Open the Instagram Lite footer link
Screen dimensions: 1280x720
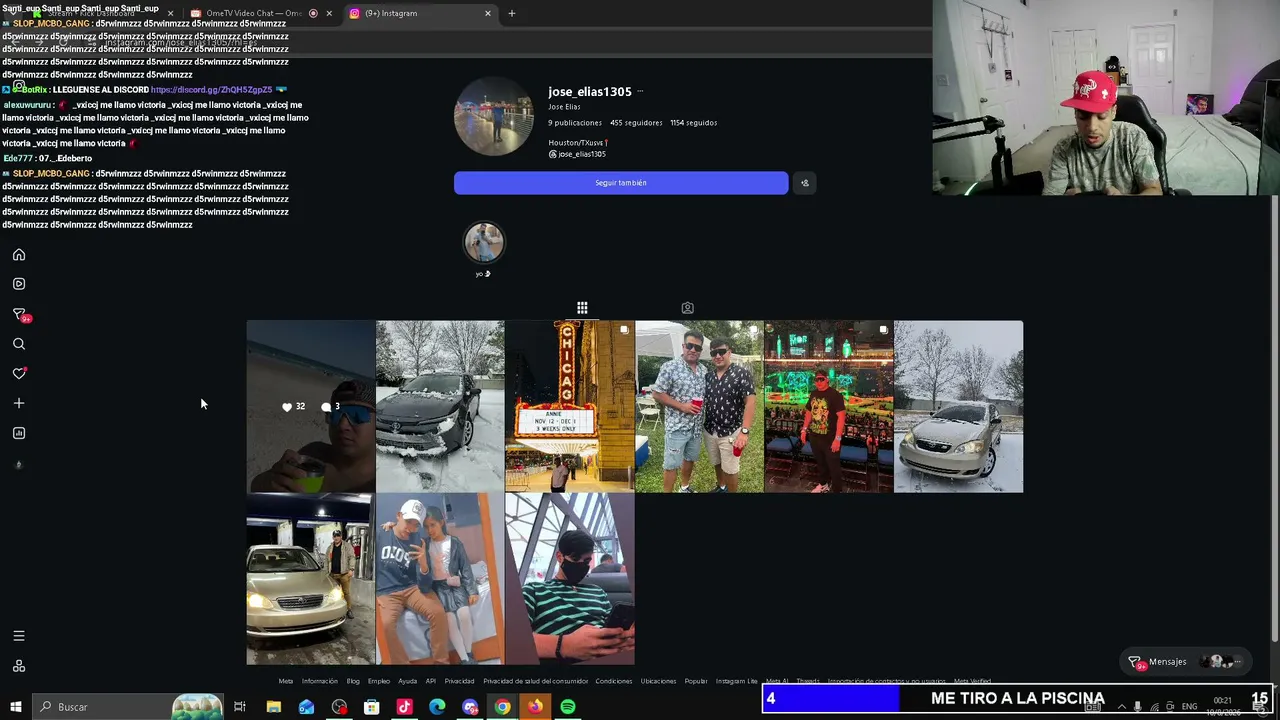(x=737, y=681)
